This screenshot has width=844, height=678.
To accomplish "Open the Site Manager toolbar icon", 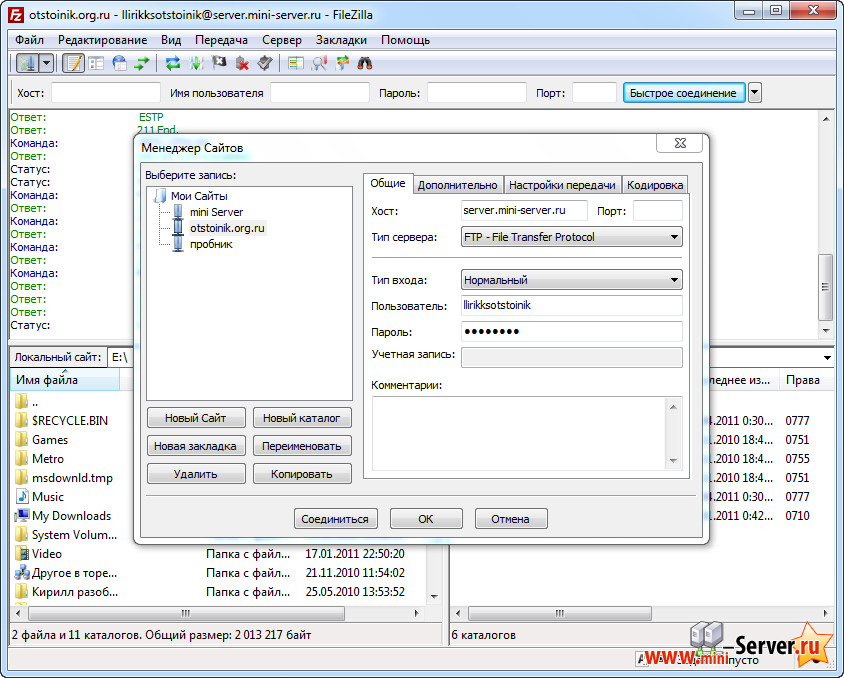I will pos(28,63).
